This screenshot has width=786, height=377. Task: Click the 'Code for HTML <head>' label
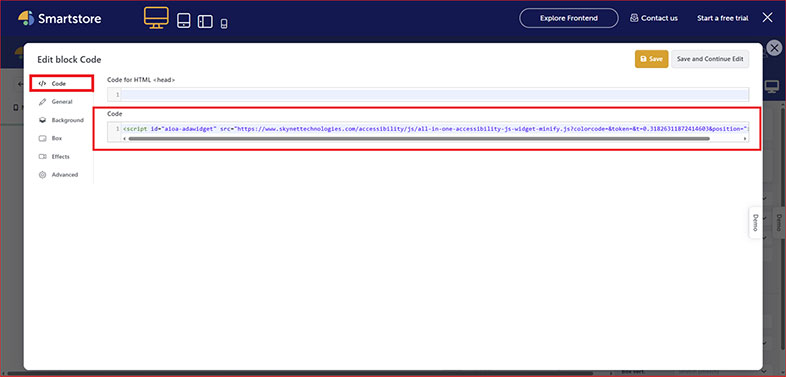(x=141, y=80)
